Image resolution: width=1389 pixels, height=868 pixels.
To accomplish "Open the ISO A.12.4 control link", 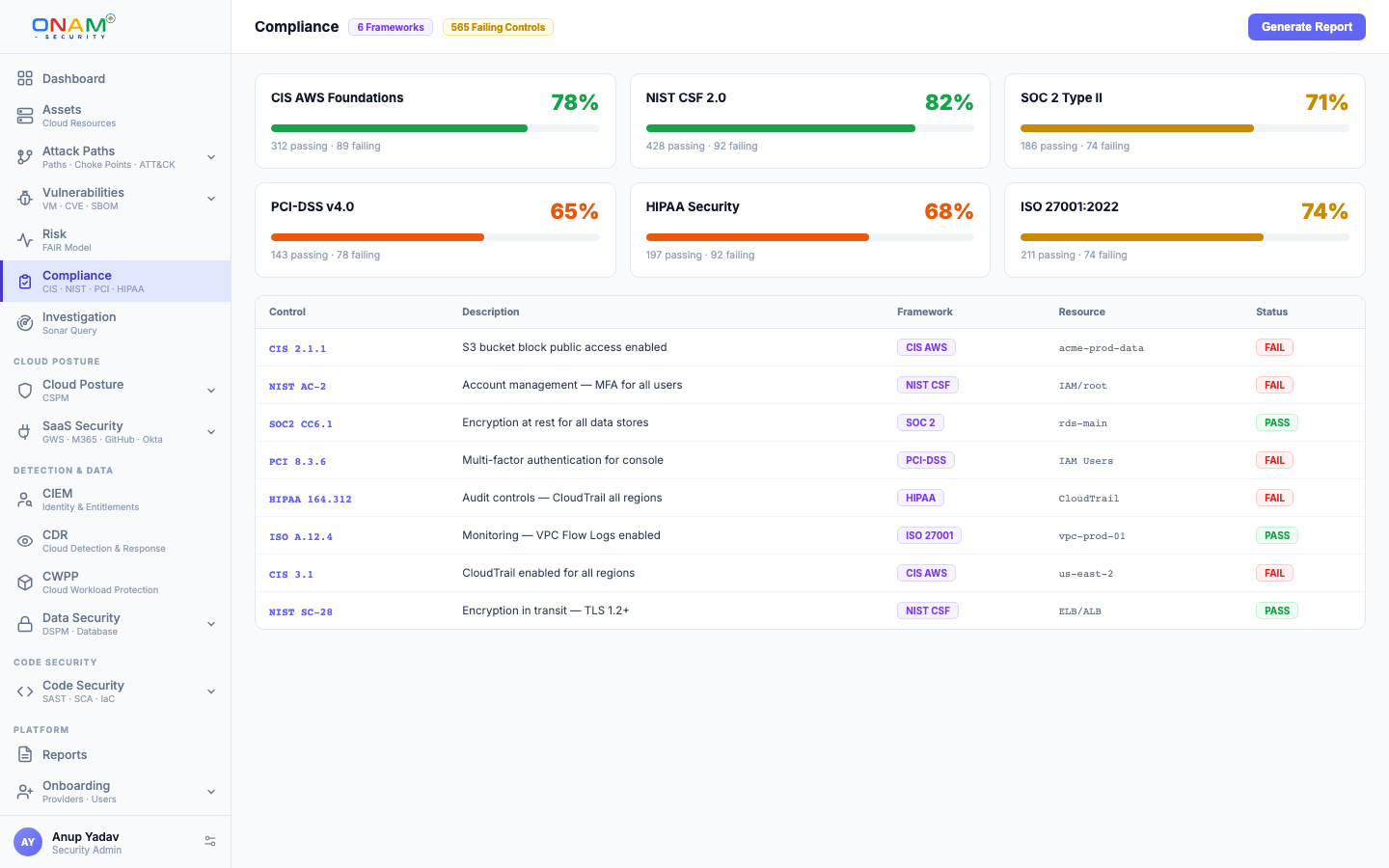I will click(x=301, y=536).
